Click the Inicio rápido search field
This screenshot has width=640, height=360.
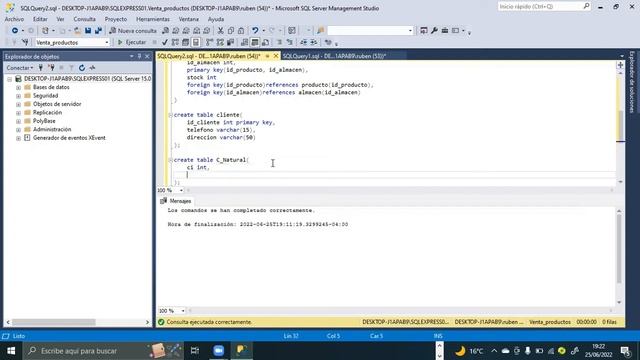point(544,7)
